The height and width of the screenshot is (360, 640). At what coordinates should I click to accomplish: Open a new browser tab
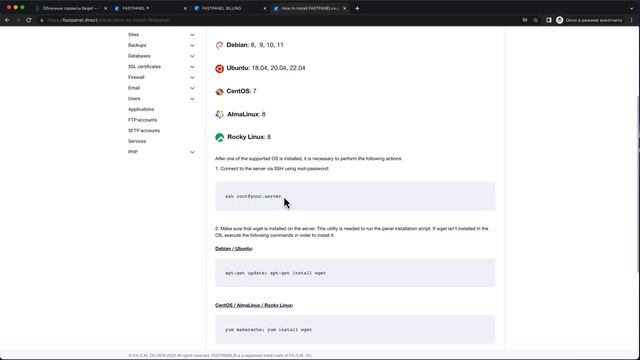[357, 8]
